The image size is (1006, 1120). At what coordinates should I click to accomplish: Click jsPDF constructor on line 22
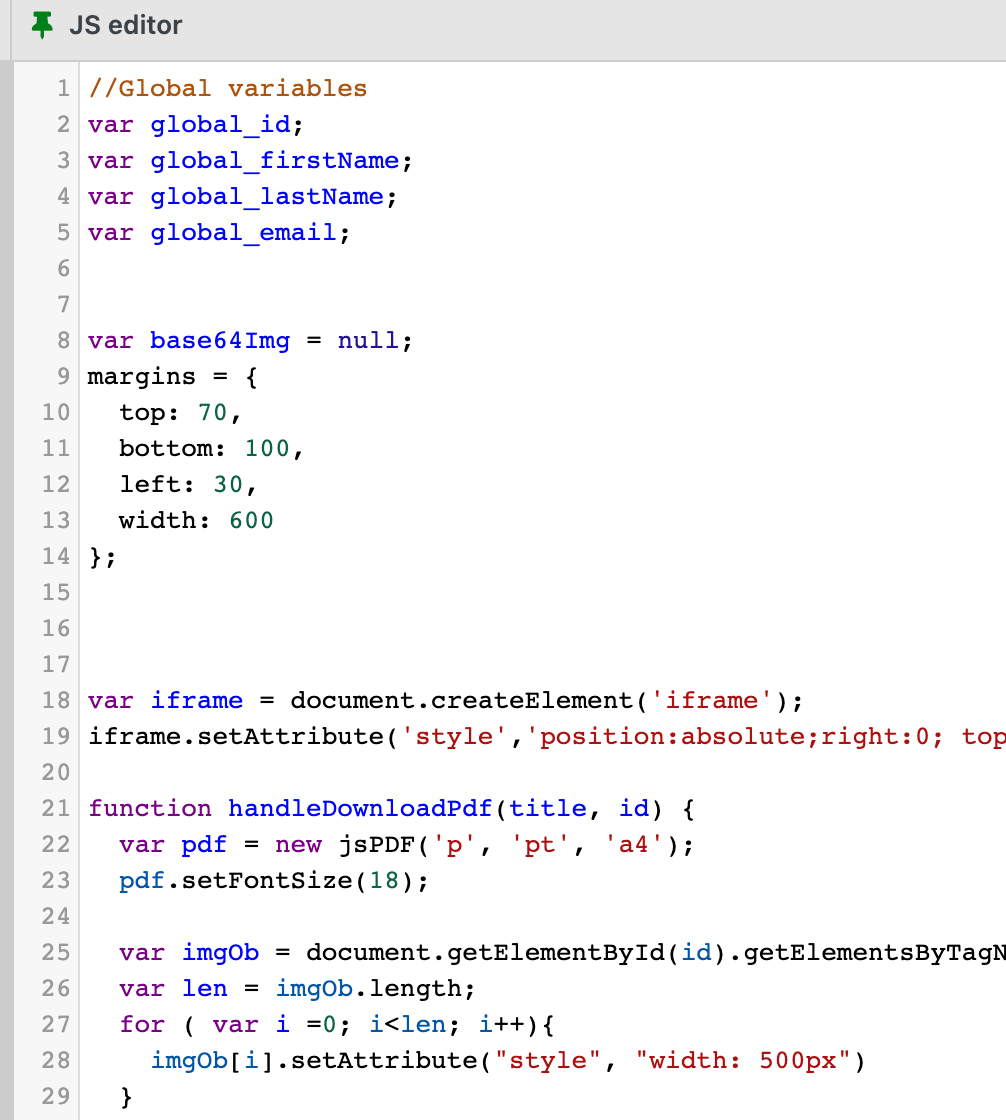point(376,845)
